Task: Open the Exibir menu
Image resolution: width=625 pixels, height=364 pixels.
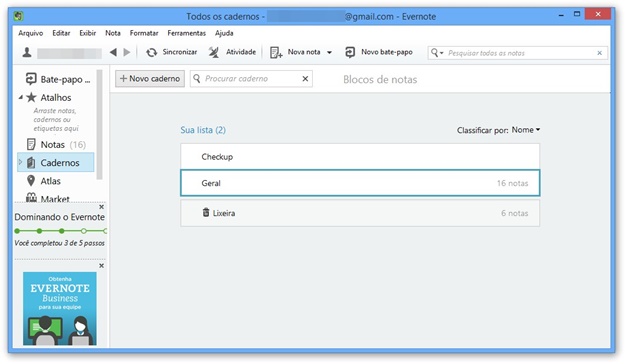Action: pos(88,33)
